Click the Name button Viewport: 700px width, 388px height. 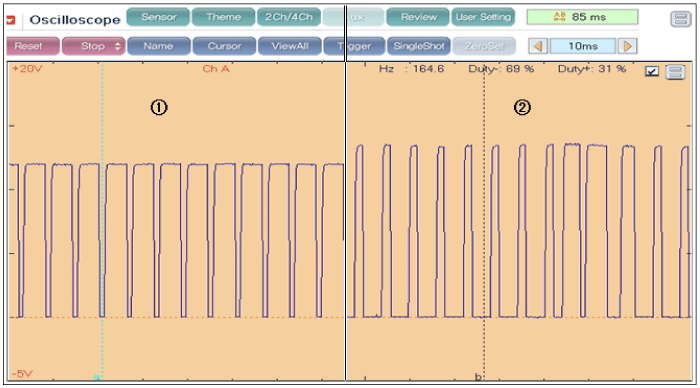(158, 46)
